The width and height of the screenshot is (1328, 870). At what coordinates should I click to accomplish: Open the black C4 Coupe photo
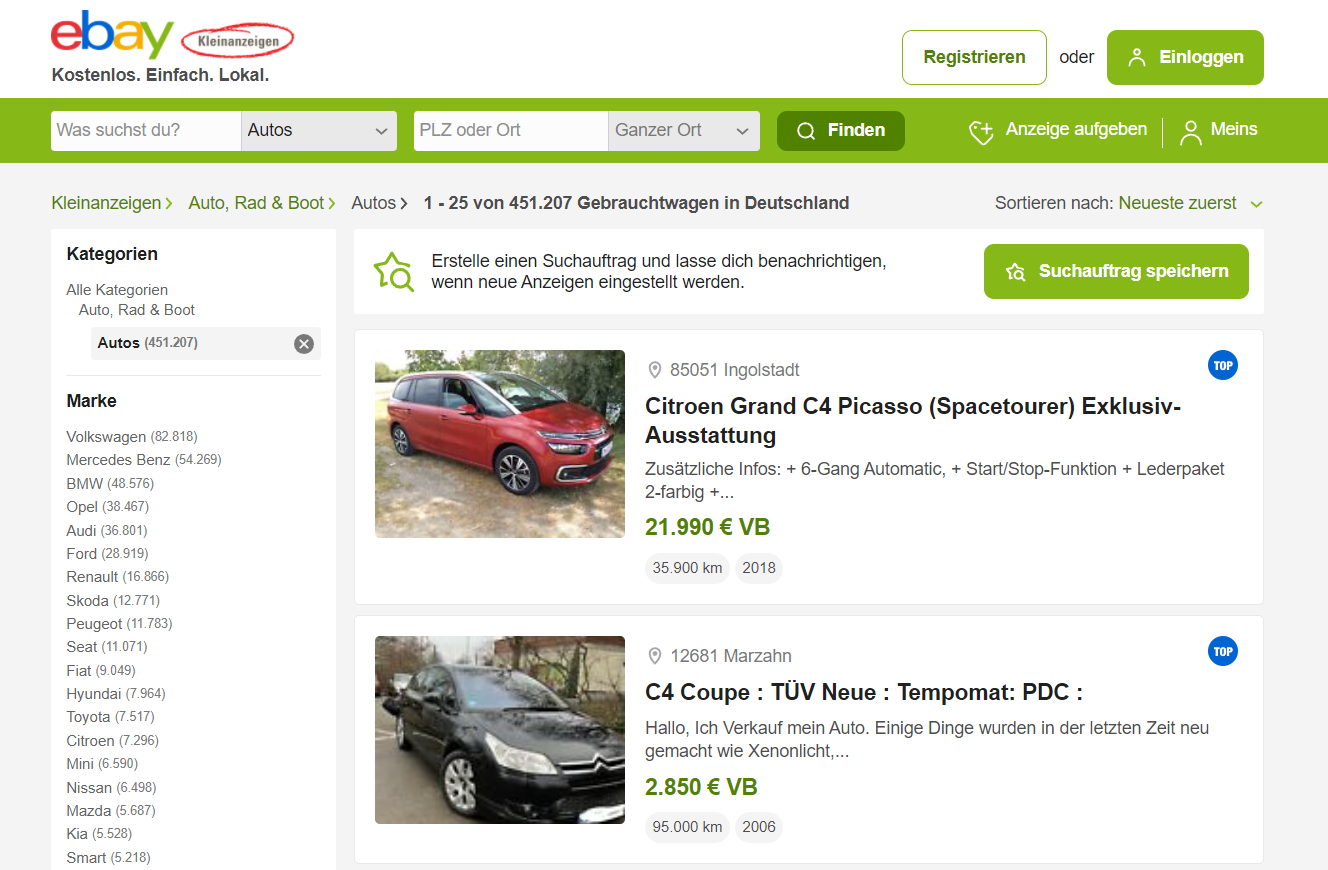coord(500,730)
